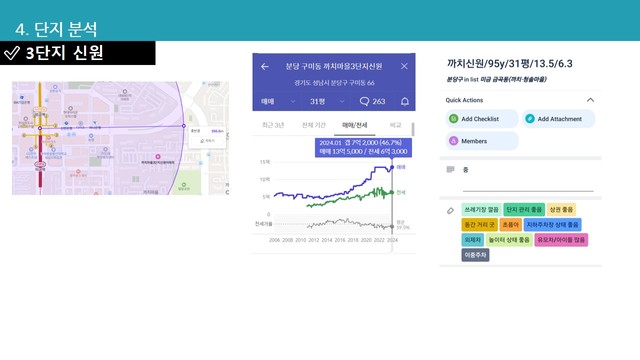Image resolution: width=640 pixels, height=360 pixels.
Task: Open the comments icon showing 263
Action: tap(372, 101)
